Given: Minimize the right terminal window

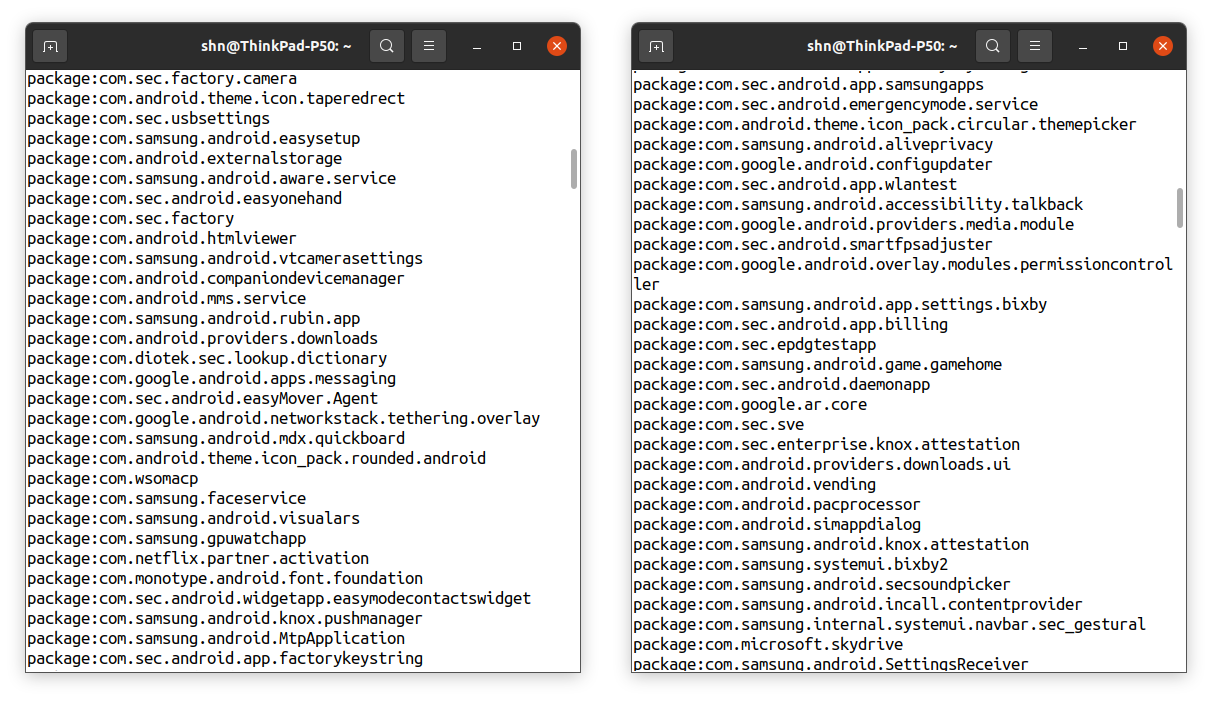Looking at the screenshot, I should 1084,46.
